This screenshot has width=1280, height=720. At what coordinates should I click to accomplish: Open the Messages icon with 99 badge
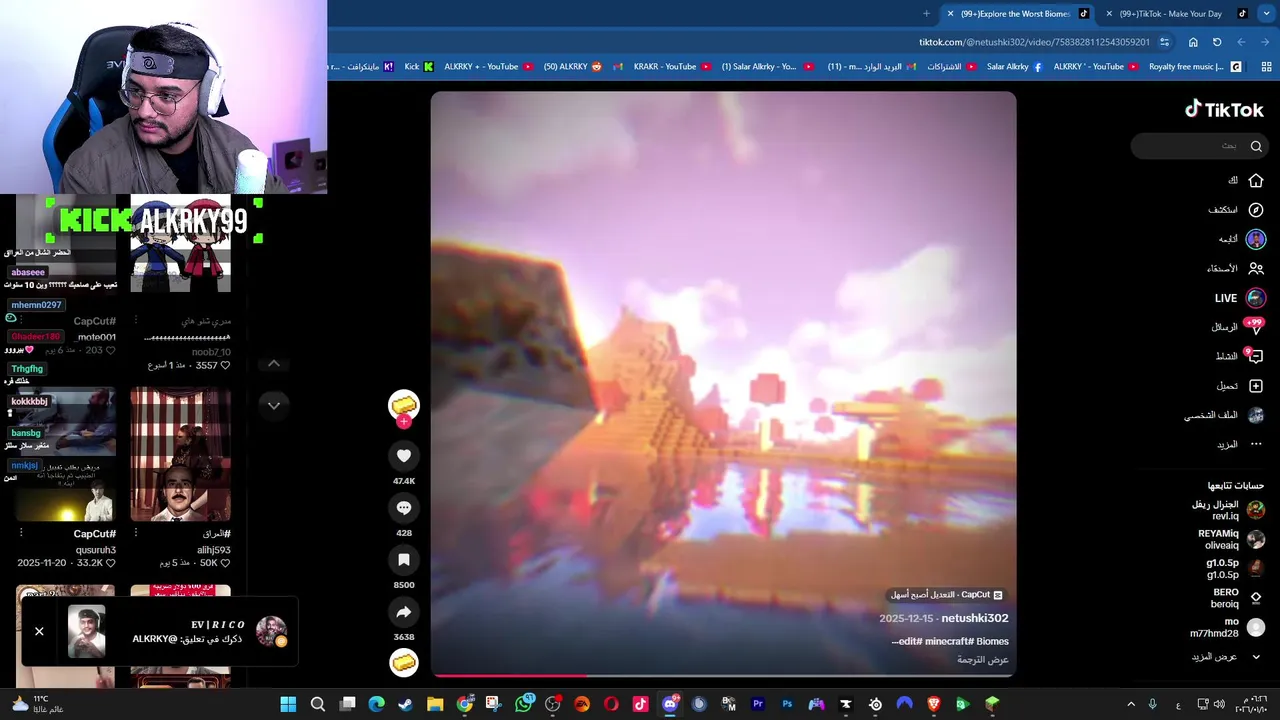(1256, 327)
